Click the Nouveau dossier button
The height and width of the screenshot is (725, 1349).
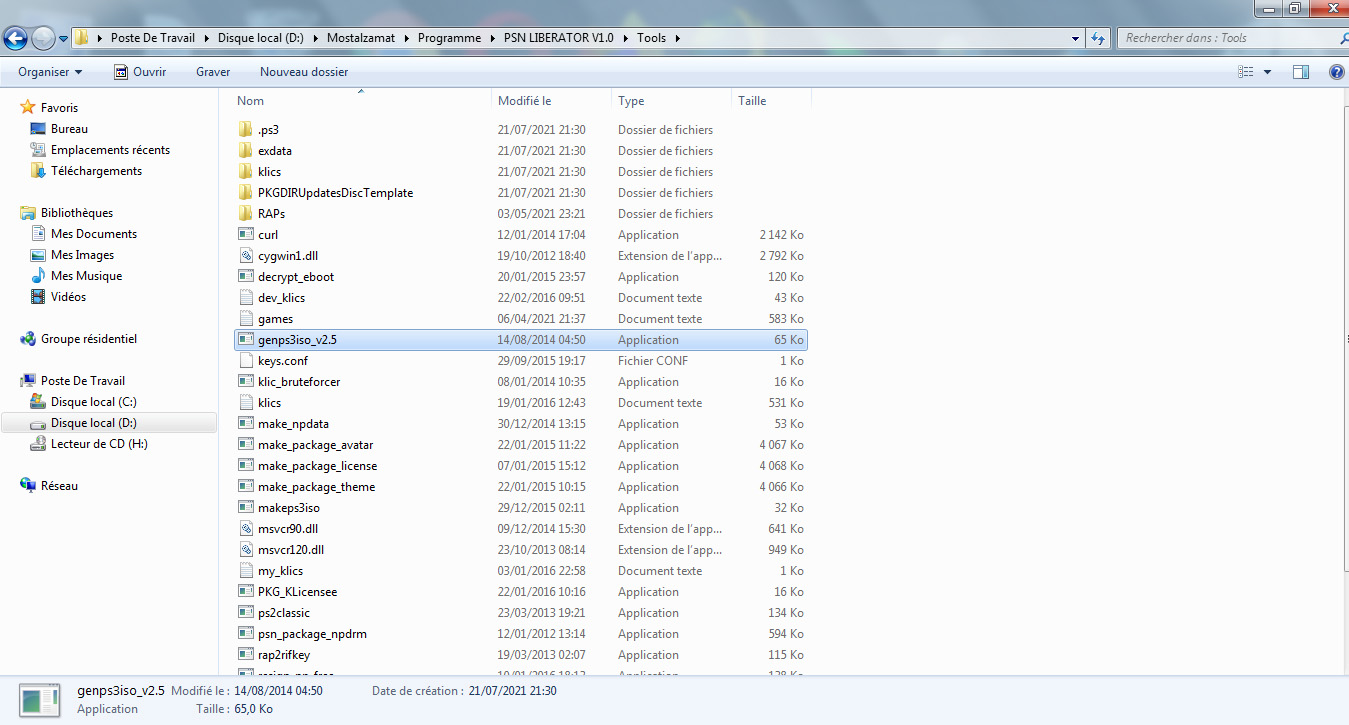(x=304, y=72)
